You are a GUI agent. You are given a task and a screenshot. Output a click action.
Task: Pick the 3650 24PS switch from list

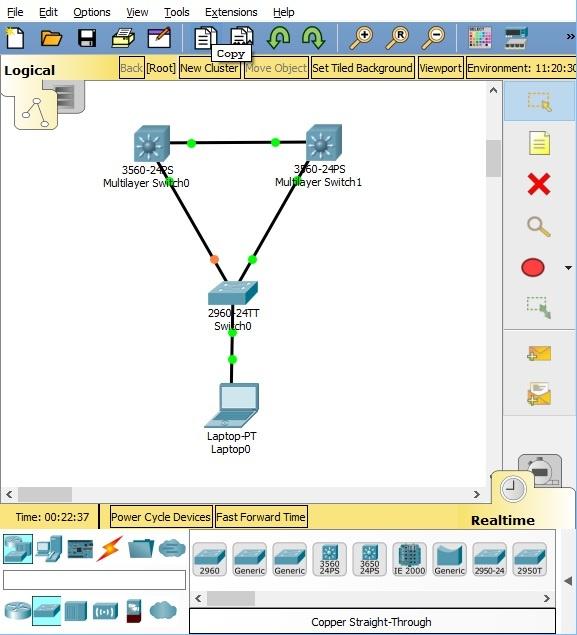point(369,559)
